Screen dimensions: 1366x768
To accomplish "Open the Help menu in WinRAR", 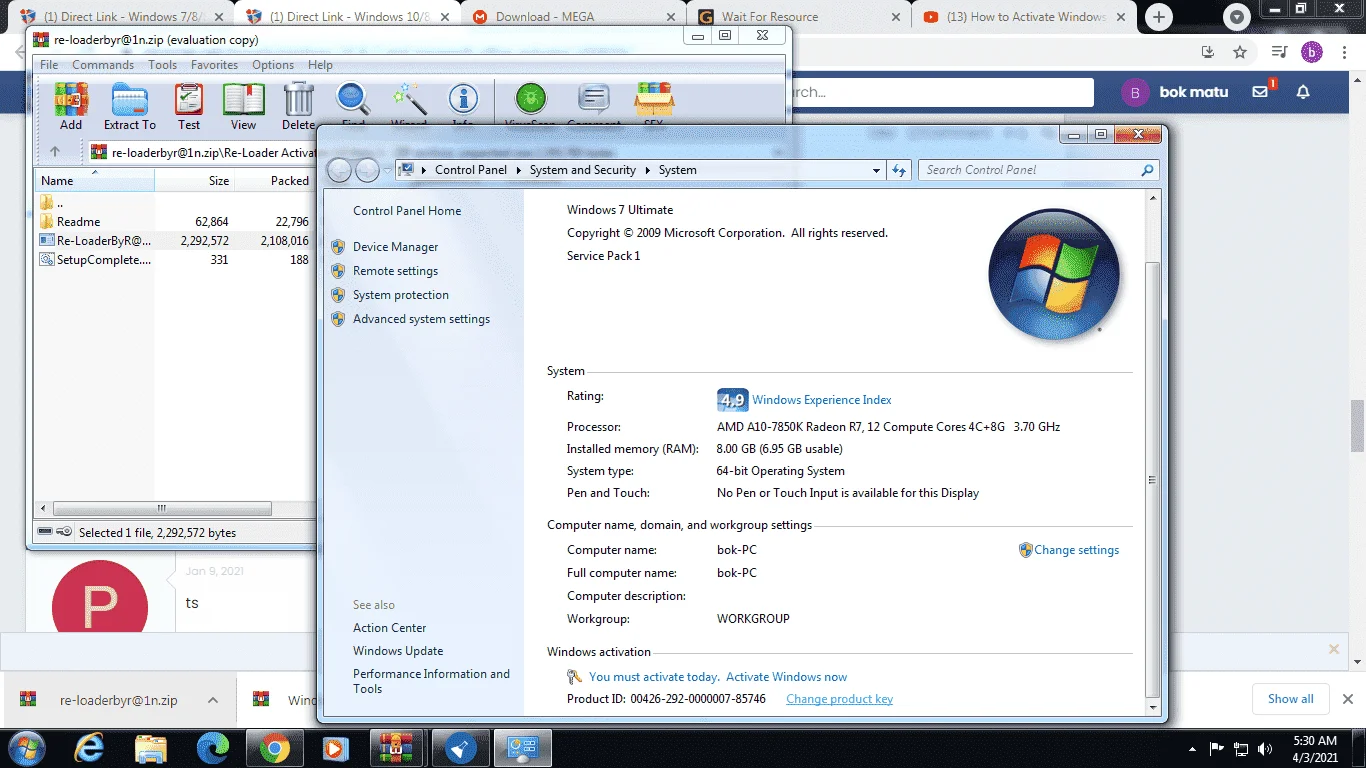I will coord(320,65).
